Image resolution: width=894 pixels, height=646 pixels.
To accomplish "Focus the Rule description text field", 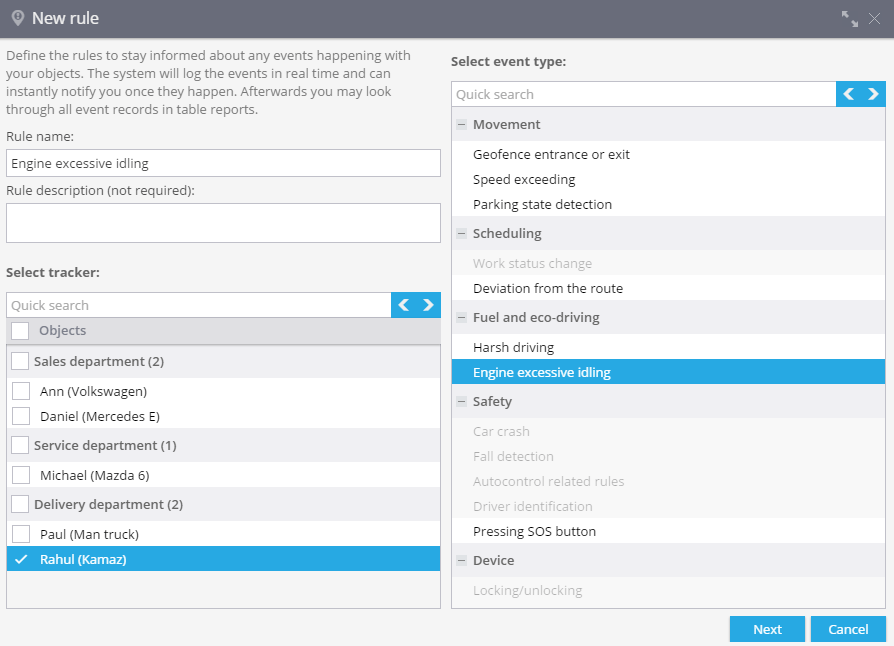I will pos(224,223).
